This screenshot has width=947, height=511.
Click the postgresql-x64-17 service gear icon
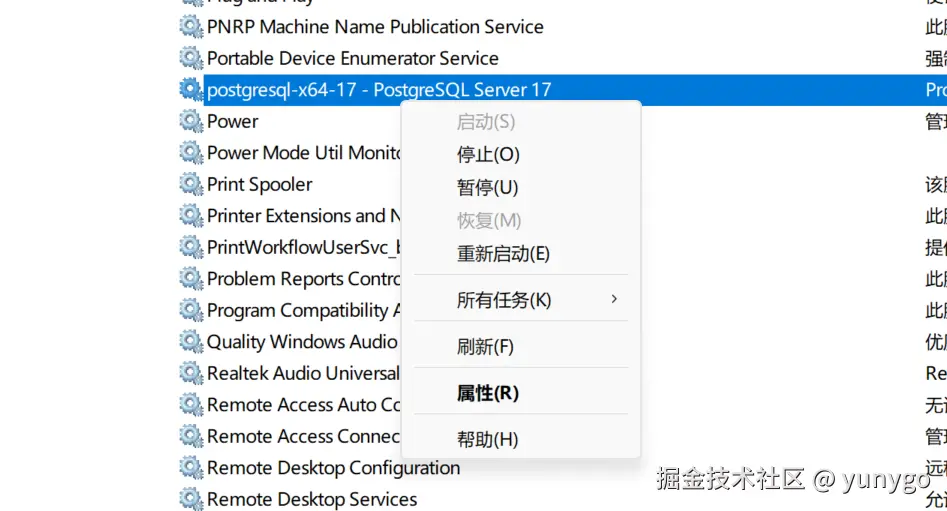pos(190,90)
